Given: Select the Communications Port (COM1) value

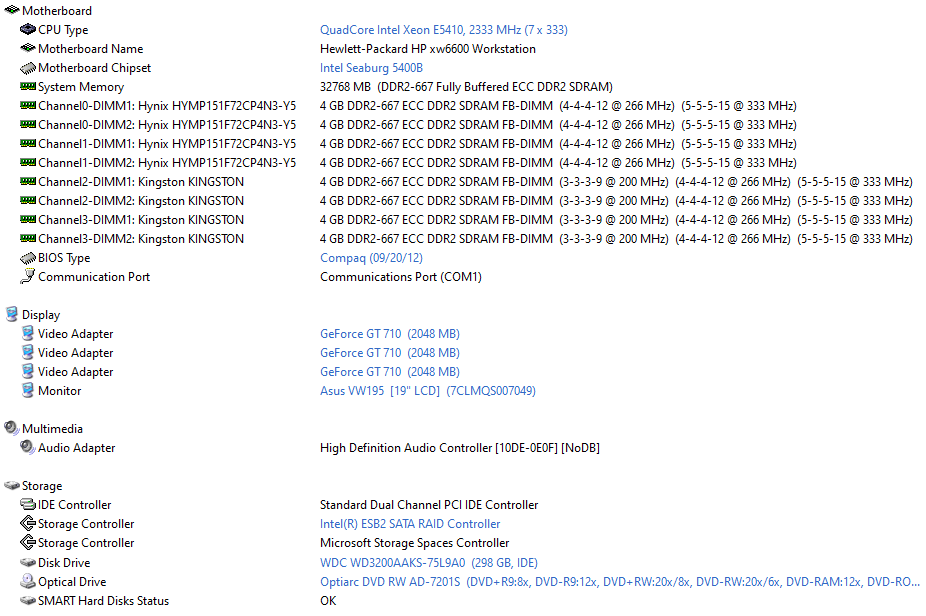Looking at the screenshot, I should 400,277.
